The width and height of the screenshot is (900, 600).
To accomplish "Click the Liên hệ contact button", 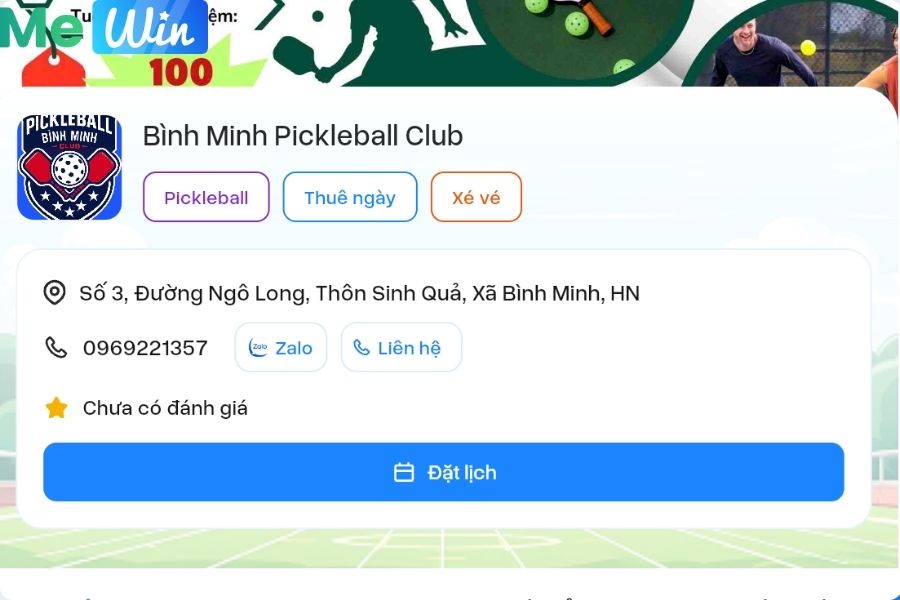I will pyautogui.click(x=401, y=347).
